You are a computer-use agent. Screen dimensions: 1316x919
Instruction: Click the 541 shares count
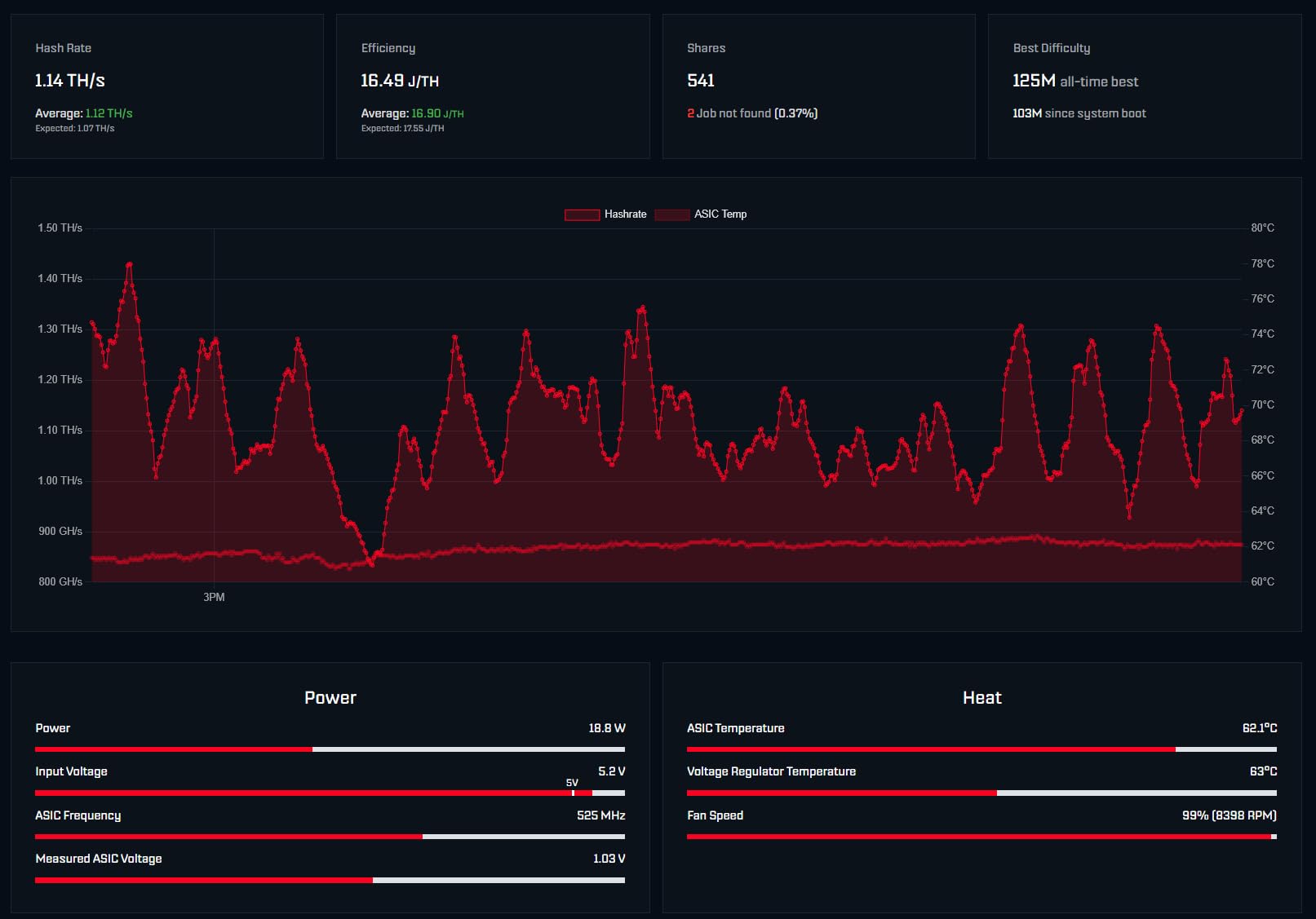[x=701, y=81]
